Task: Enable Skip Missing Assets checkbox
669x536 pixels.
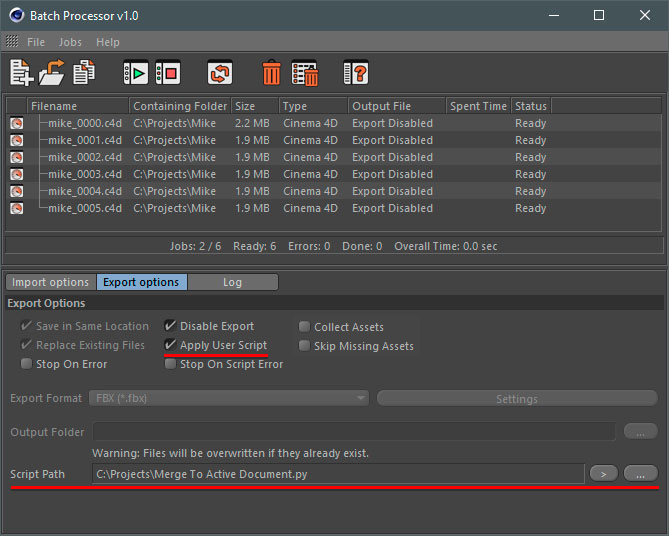Action: coord(304,345)
